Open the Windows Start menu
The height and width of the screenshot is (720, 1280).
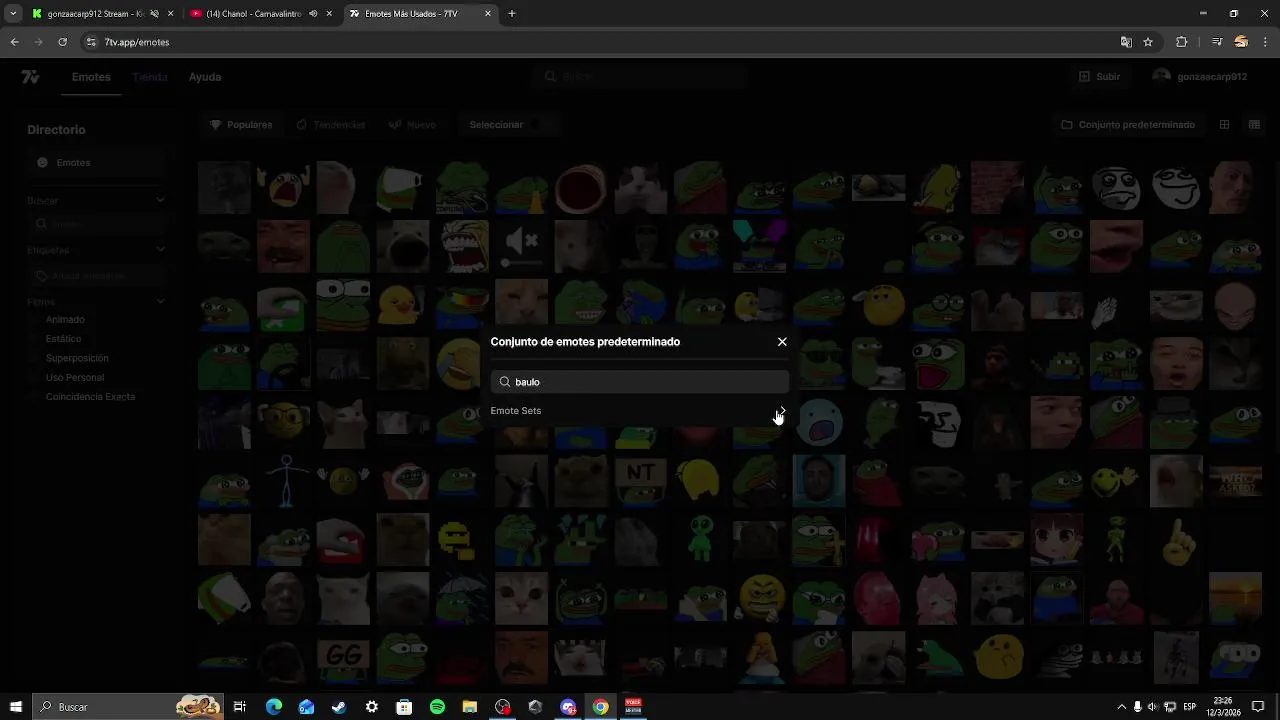(15, 707)
